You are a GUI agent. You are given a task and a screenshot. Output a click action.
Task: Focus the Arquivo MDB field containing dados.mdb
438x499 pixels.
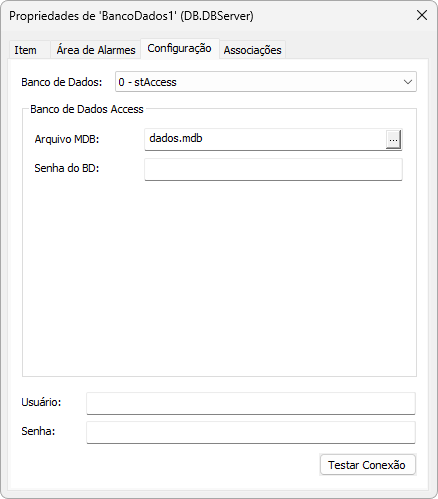(265, 139)
